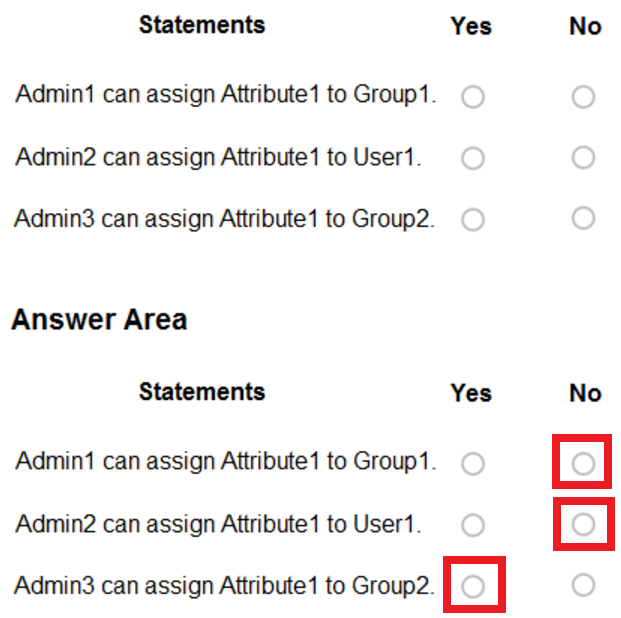This screenshot has width=621, height=618.
Task: Choose highlighted No for Admin2 in Answer Area
Action: coord(583,524)
